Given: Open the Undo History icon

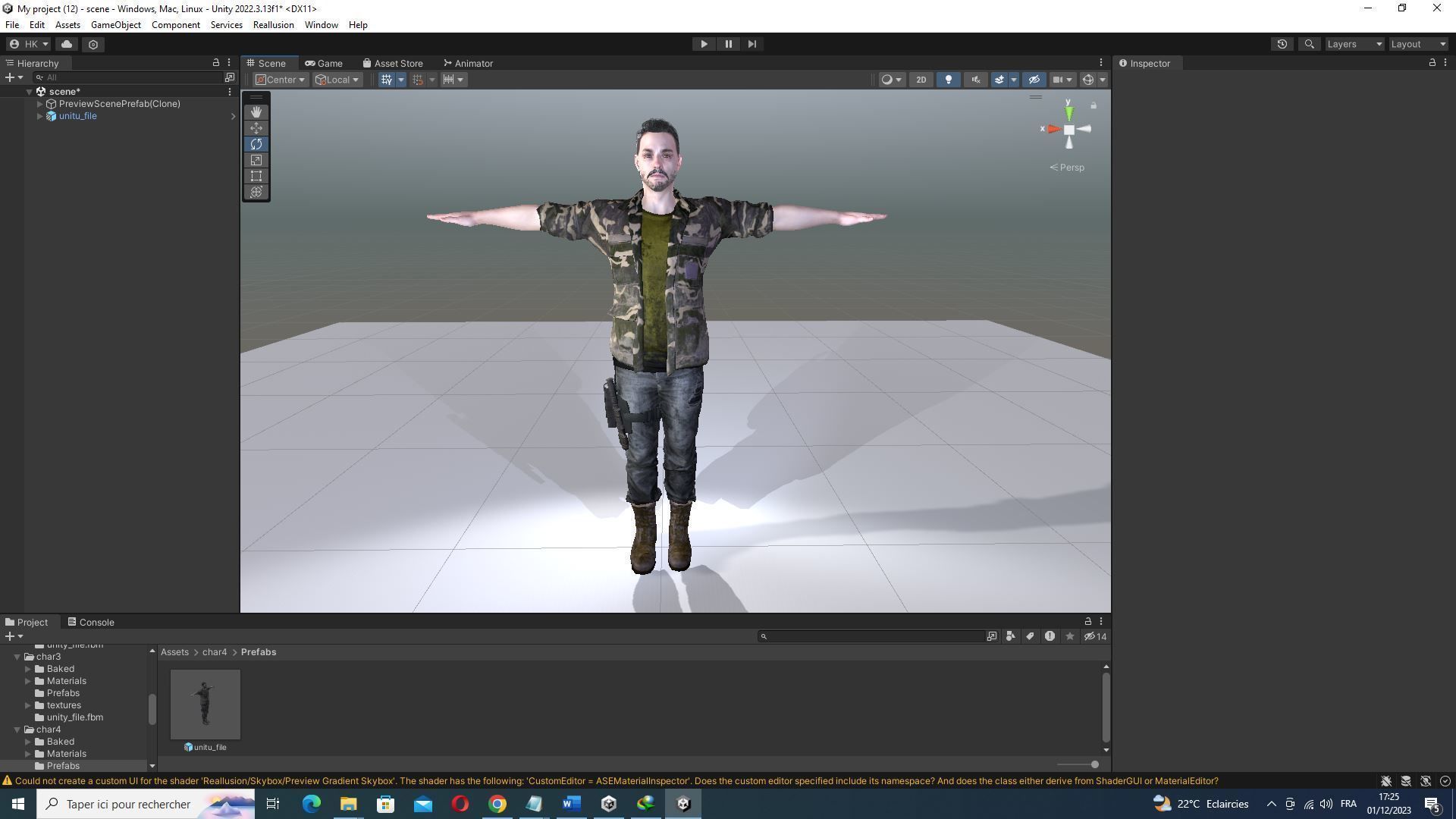Looking at the screenshot, I should coord(1282,44).
